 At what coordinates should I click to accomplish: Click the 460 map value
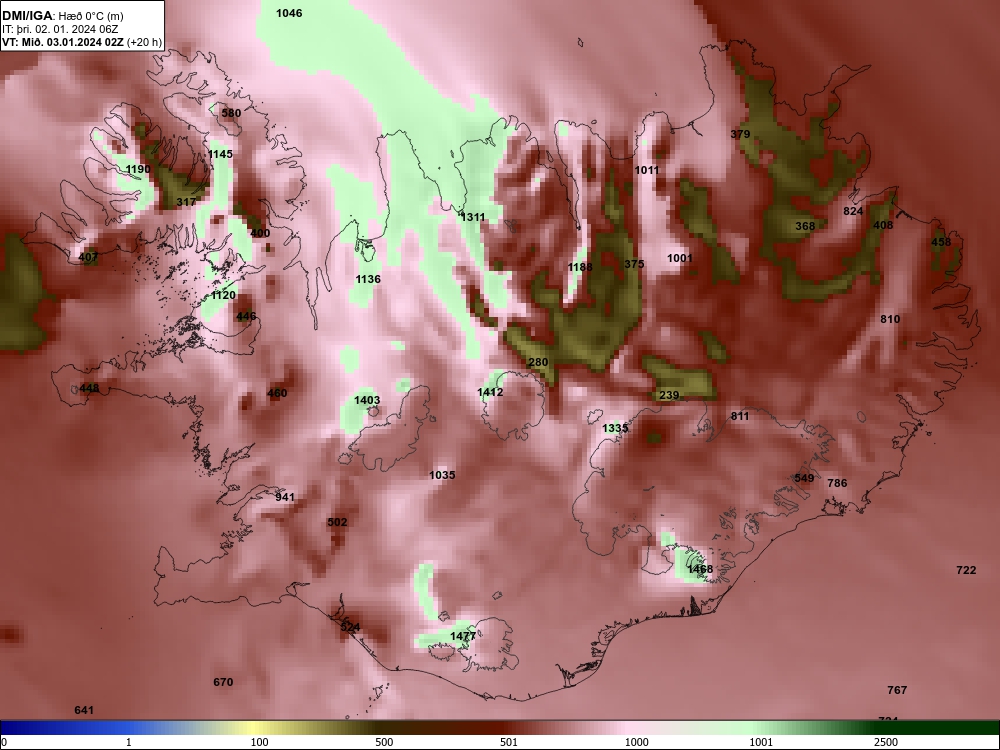pos(277,393)
